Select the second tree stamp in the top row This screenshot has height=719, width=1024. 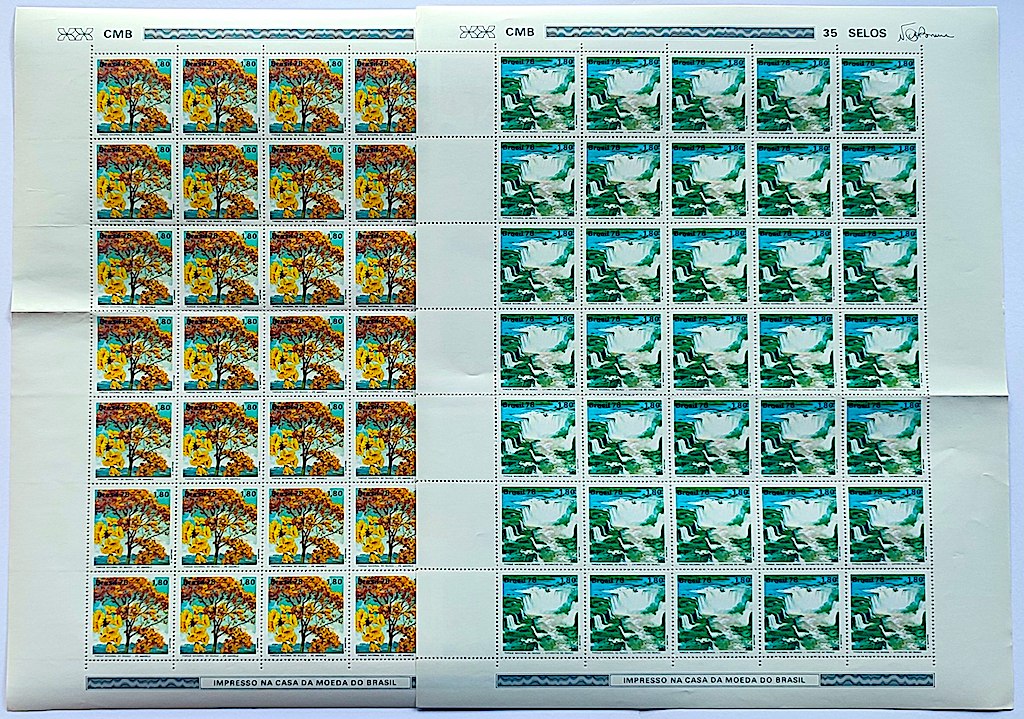220,95
